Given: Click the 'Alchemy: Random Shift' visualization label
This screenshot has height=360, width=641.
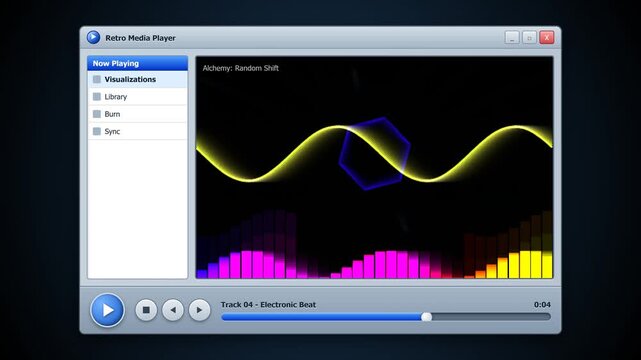Looking at the screenshot, I should (x=240, y=68).
